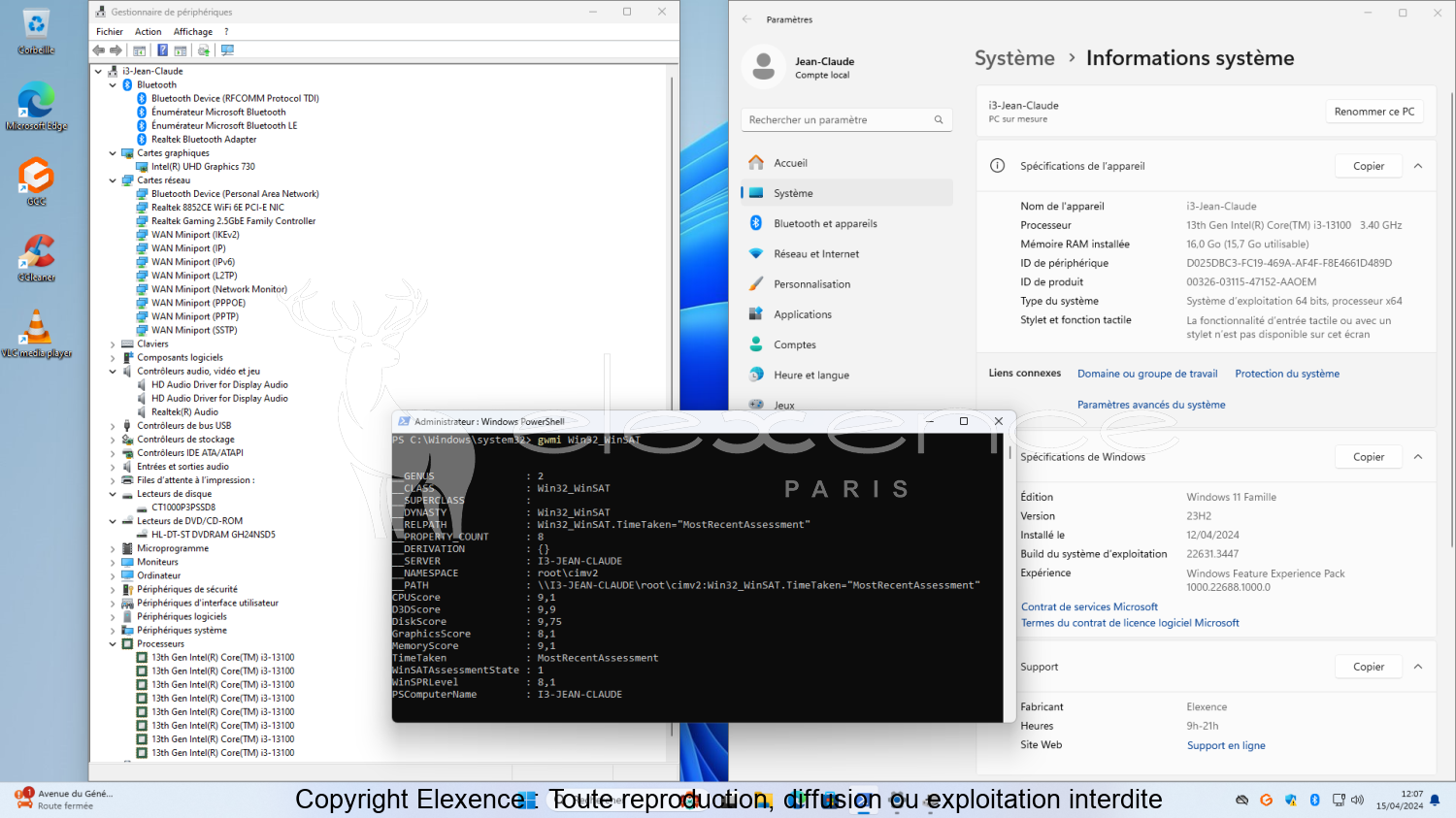This screenshot has height=818, width=1456.
Task: Open the Corbeille recycle bin
Action: [36, 29]
